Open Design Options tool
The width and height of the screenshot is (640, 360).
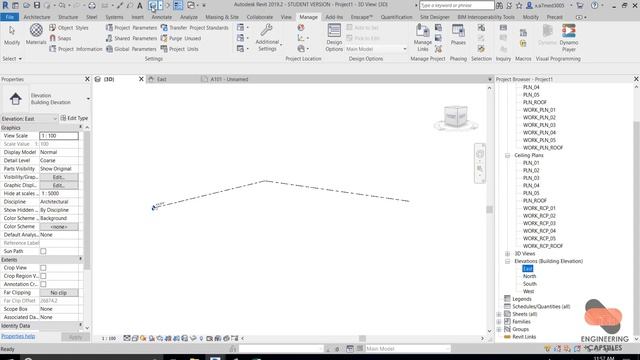click(x=334, y=37)
